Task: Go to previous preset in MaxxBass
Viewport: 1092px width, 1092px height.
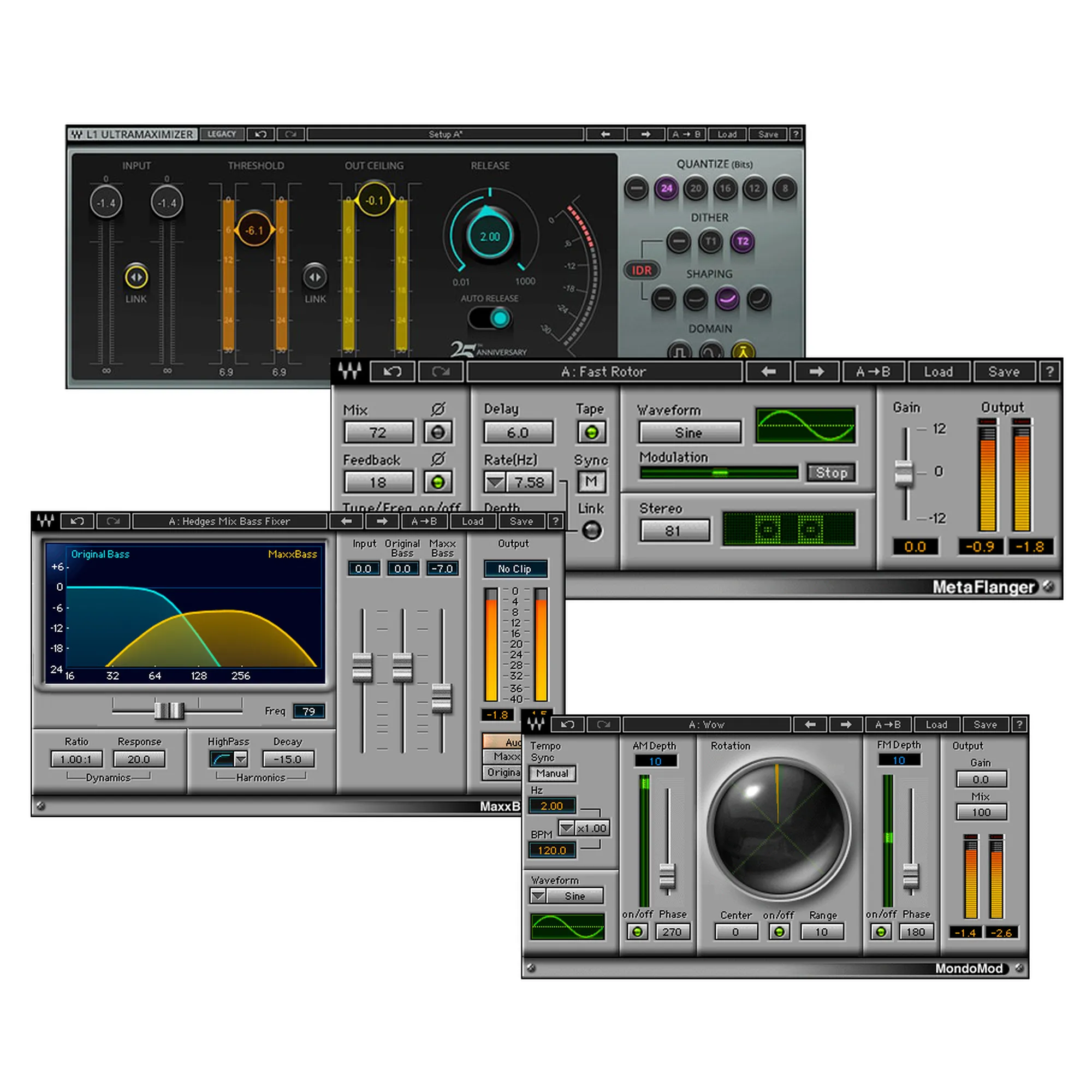Action: pos(347,521)
